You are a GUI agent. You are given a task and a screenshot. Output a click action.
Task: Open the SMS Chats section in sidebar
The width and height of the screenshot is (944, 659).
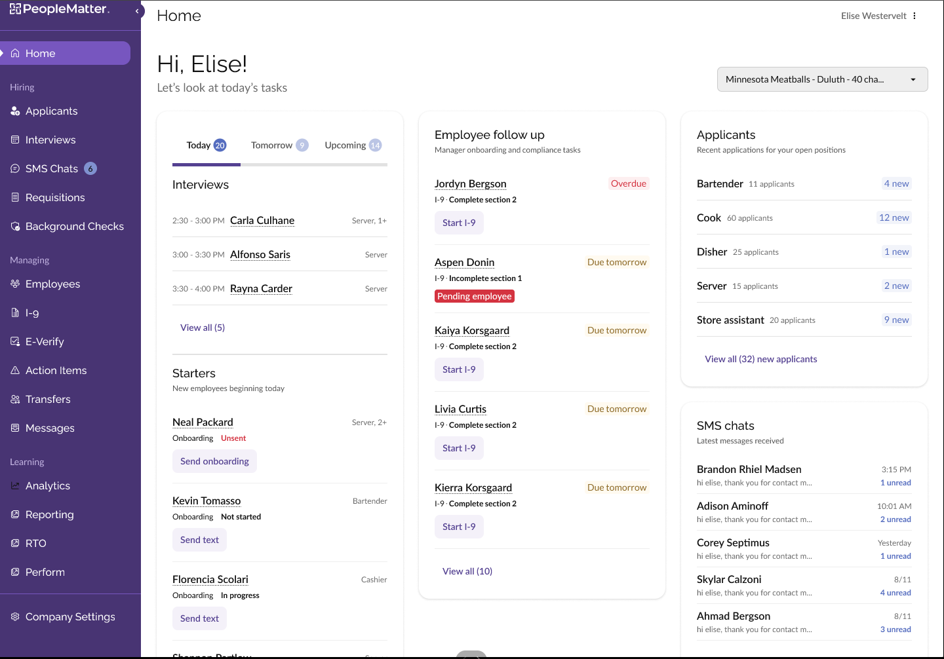pos(45,168)
